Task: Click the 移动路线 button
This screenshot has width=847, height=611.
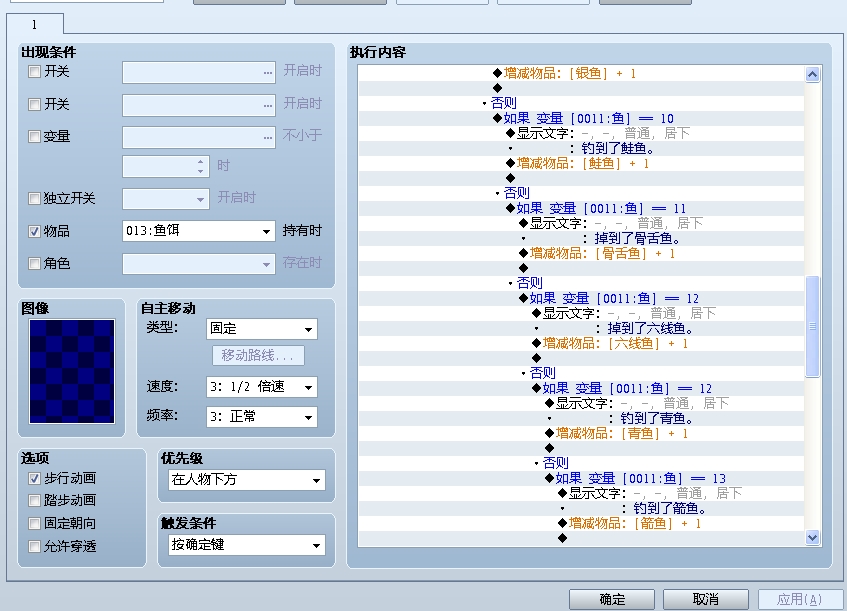Action: click(x=258, y=355)
